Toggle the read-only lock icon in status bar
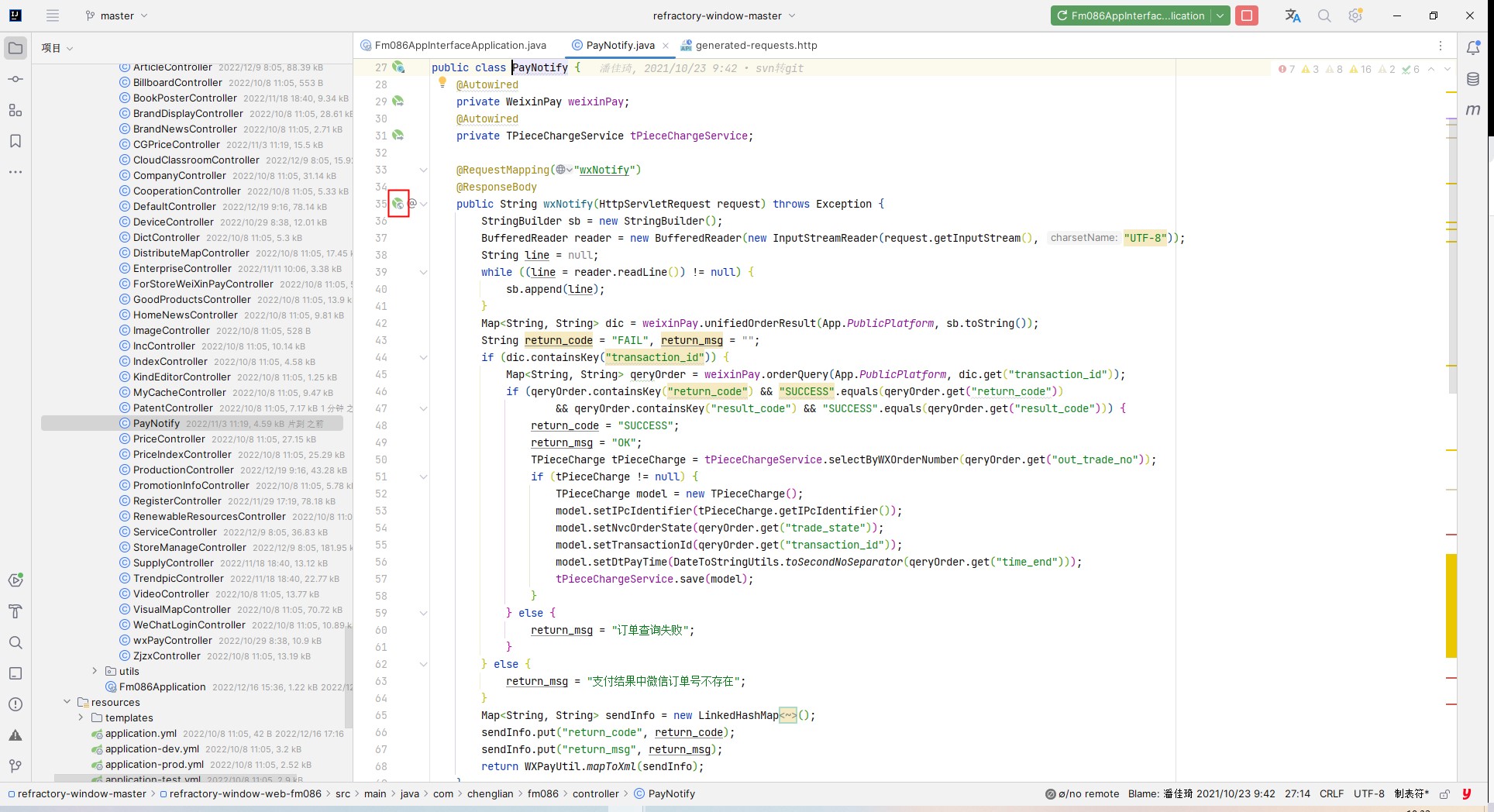1494x812 pixels. coord(1444,793)
